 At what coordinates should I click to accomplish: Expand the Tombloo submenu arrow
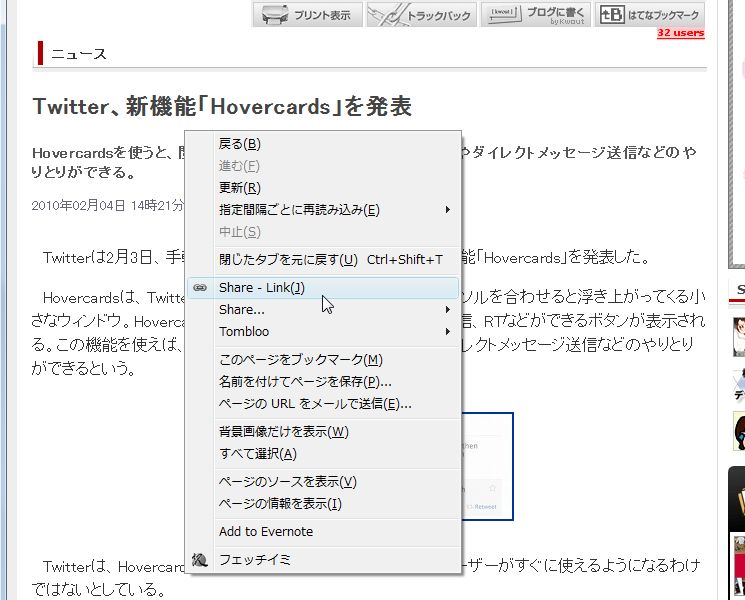pos(448,332)
